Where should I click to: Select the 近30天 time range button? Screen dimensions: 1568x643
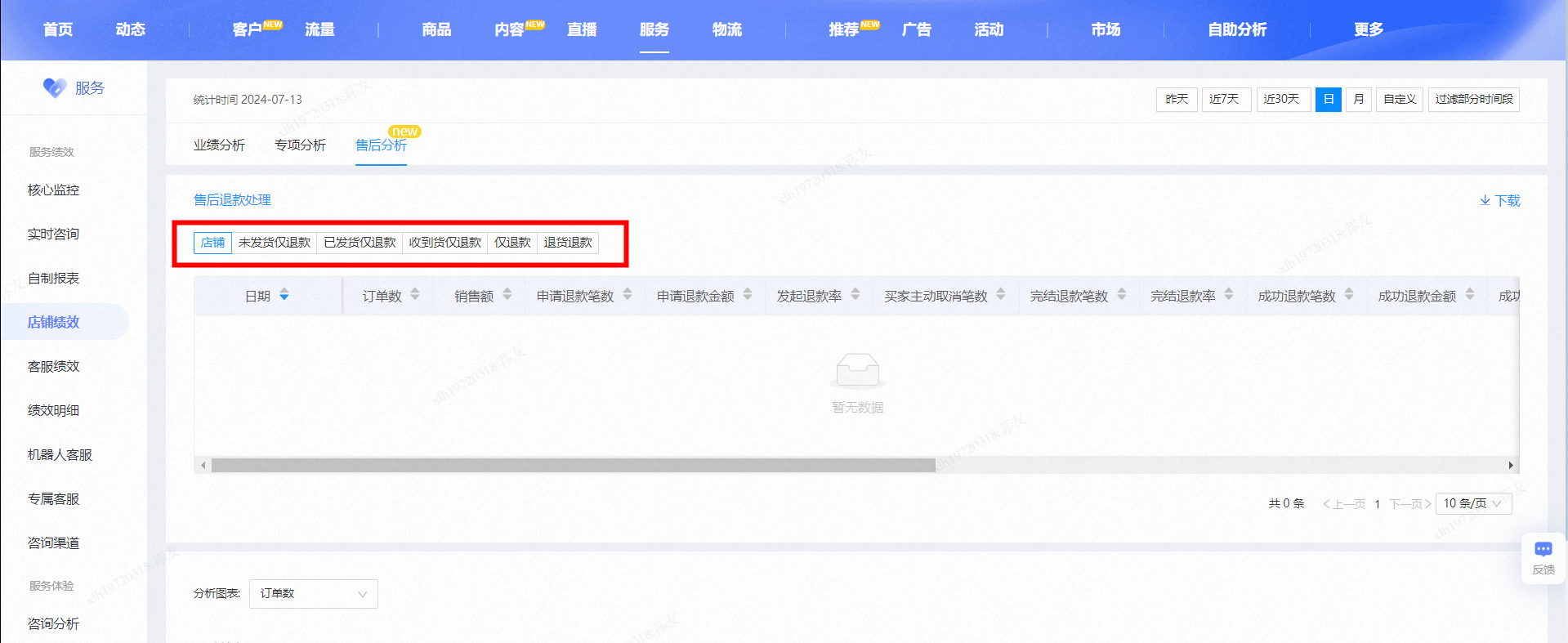[x=1283, y=99]
